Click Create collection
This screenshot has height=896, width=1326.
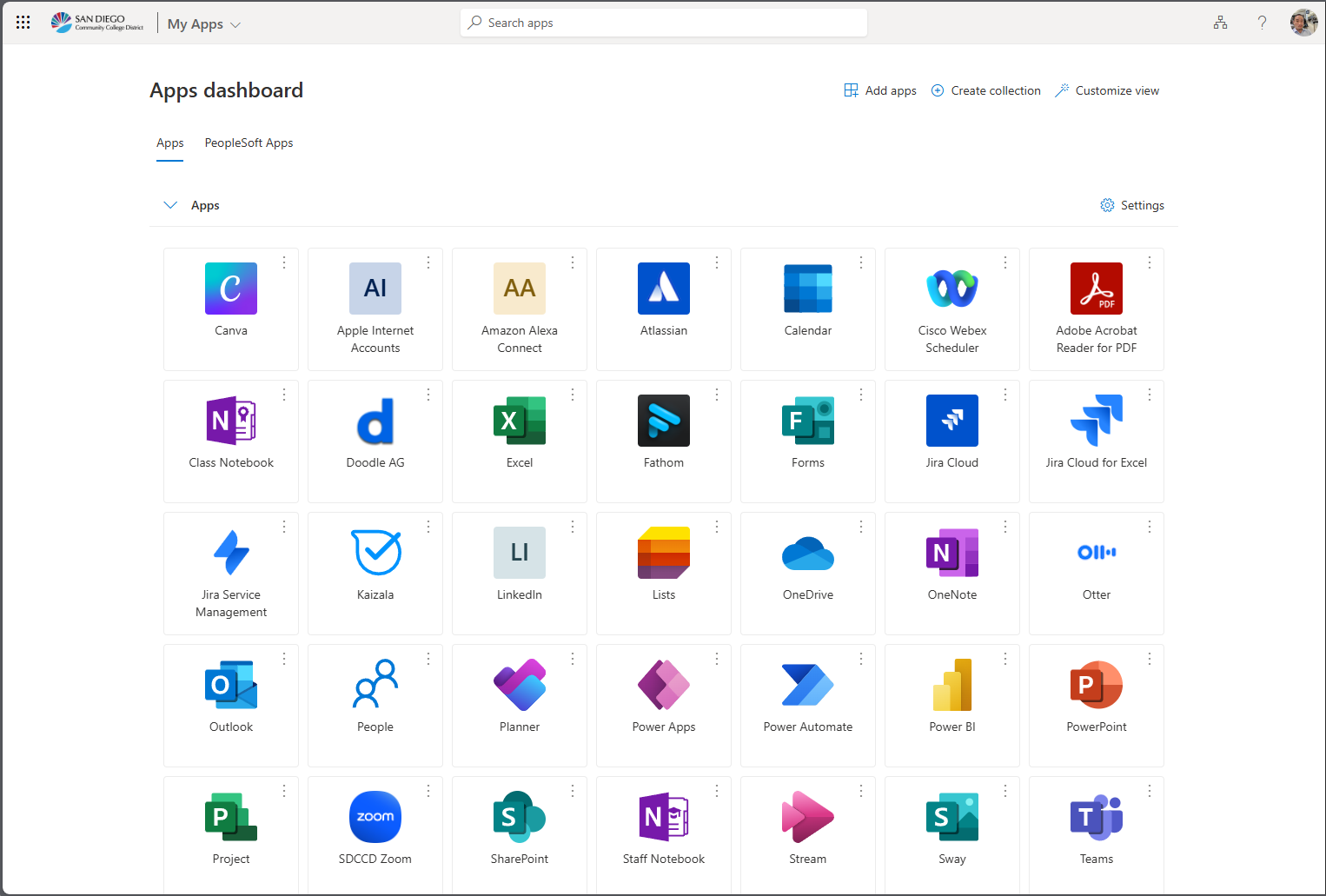pyautogui.click(x=985, y=90)
